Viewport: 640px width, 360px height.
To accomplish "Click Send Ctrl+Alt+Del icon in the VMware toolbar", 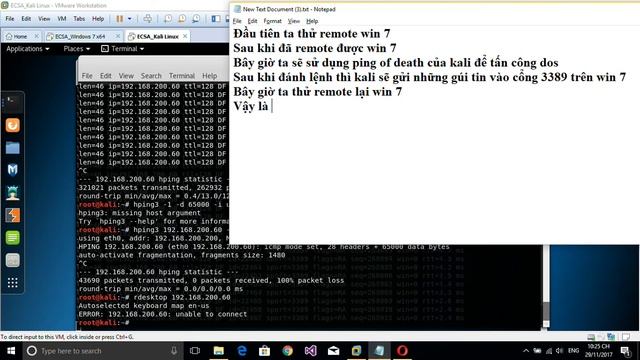I will [x=148, y=19].
